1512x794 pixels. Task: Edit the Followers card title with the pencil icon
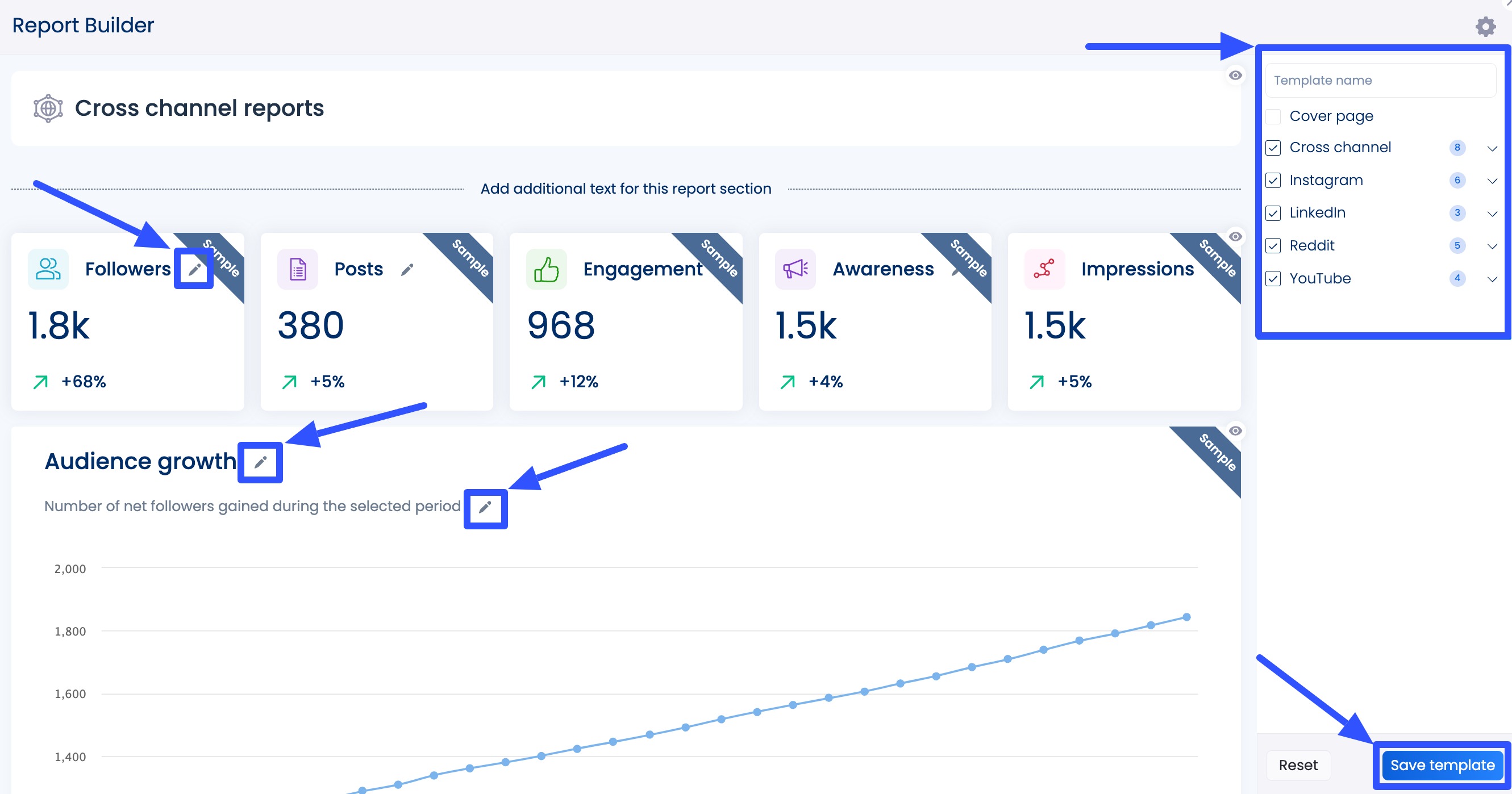[194, 269]
